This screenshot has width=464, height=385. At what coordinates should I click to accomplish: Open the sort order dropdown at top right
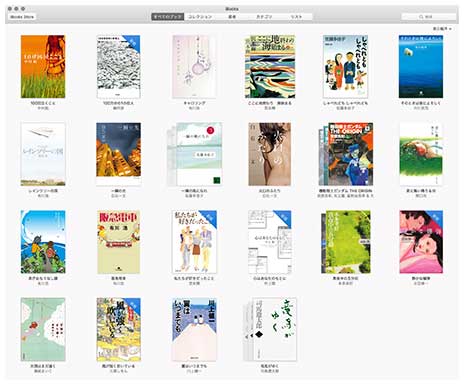[442, 29]
